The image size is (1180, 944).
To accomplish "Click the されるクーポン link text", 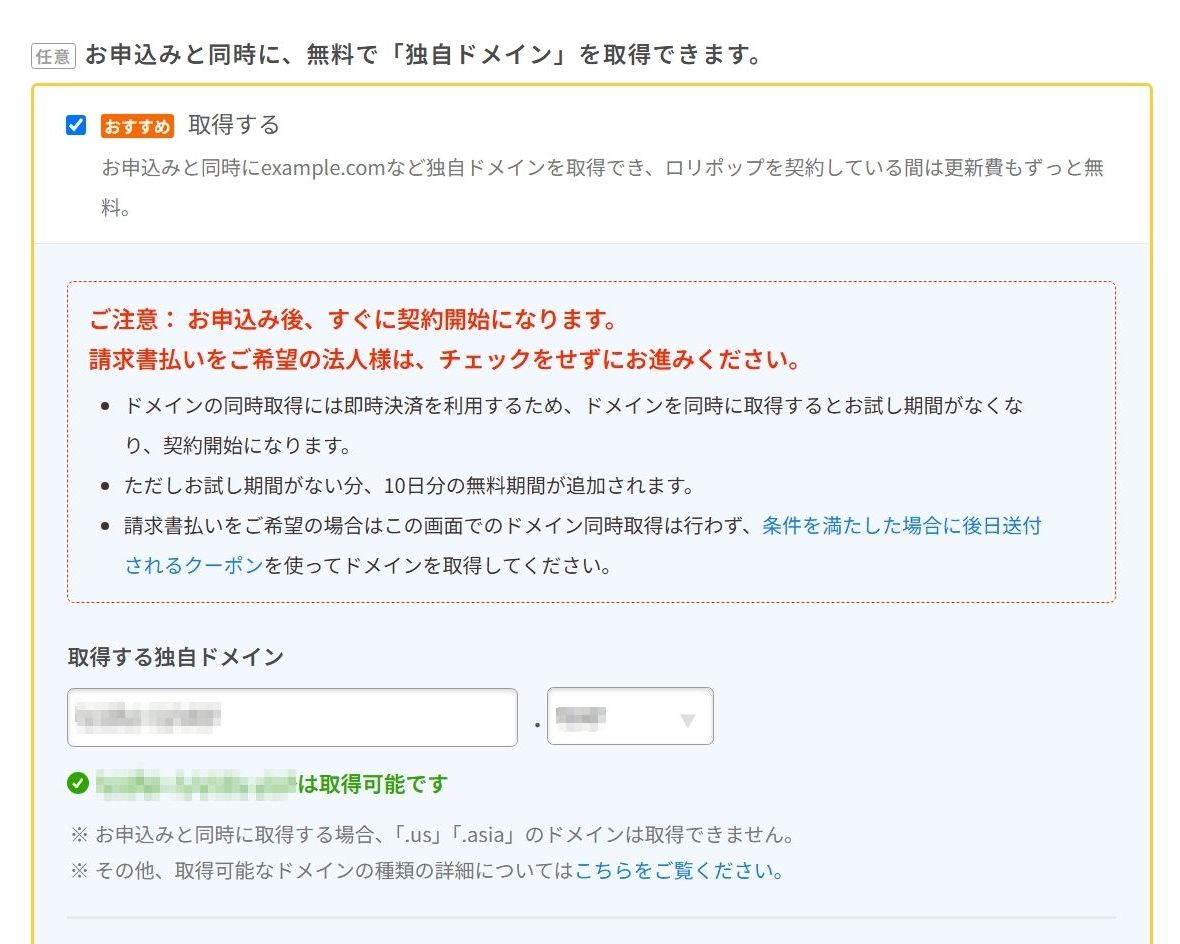I will click(x=193, y=565).
